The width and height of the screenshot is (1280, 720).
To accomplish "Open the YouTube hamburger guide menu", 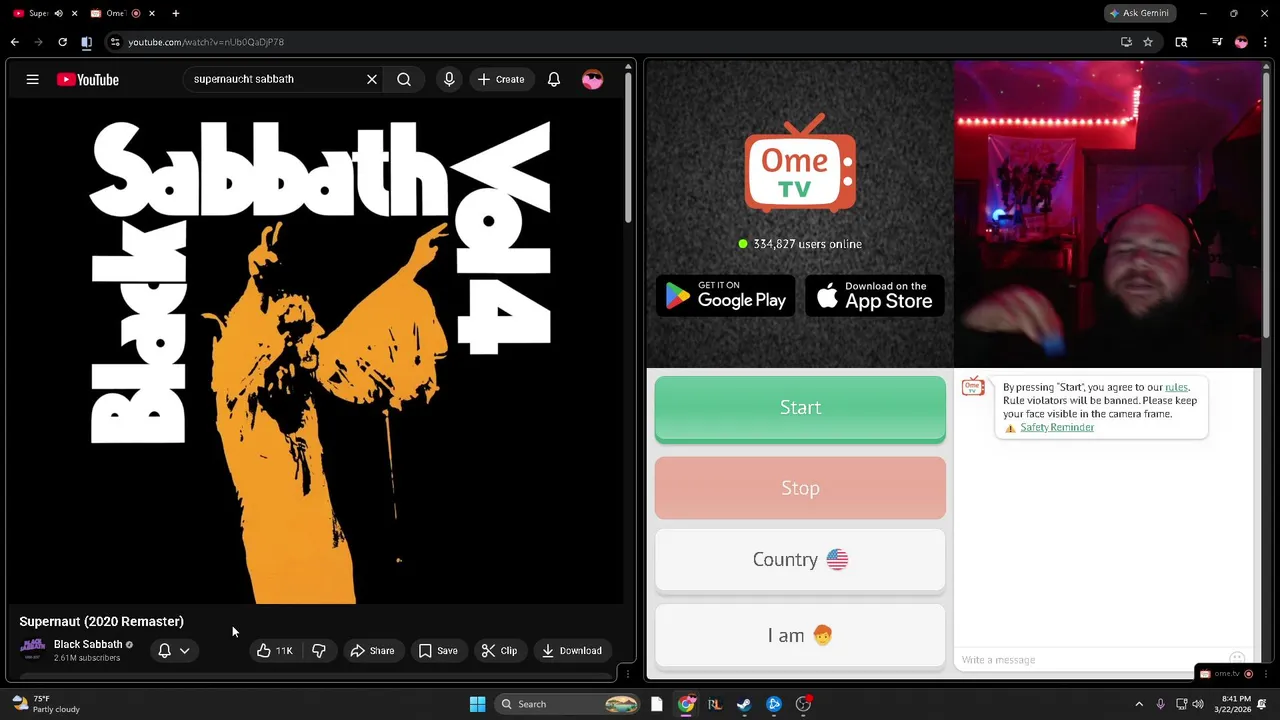I will tap(32, 79).
